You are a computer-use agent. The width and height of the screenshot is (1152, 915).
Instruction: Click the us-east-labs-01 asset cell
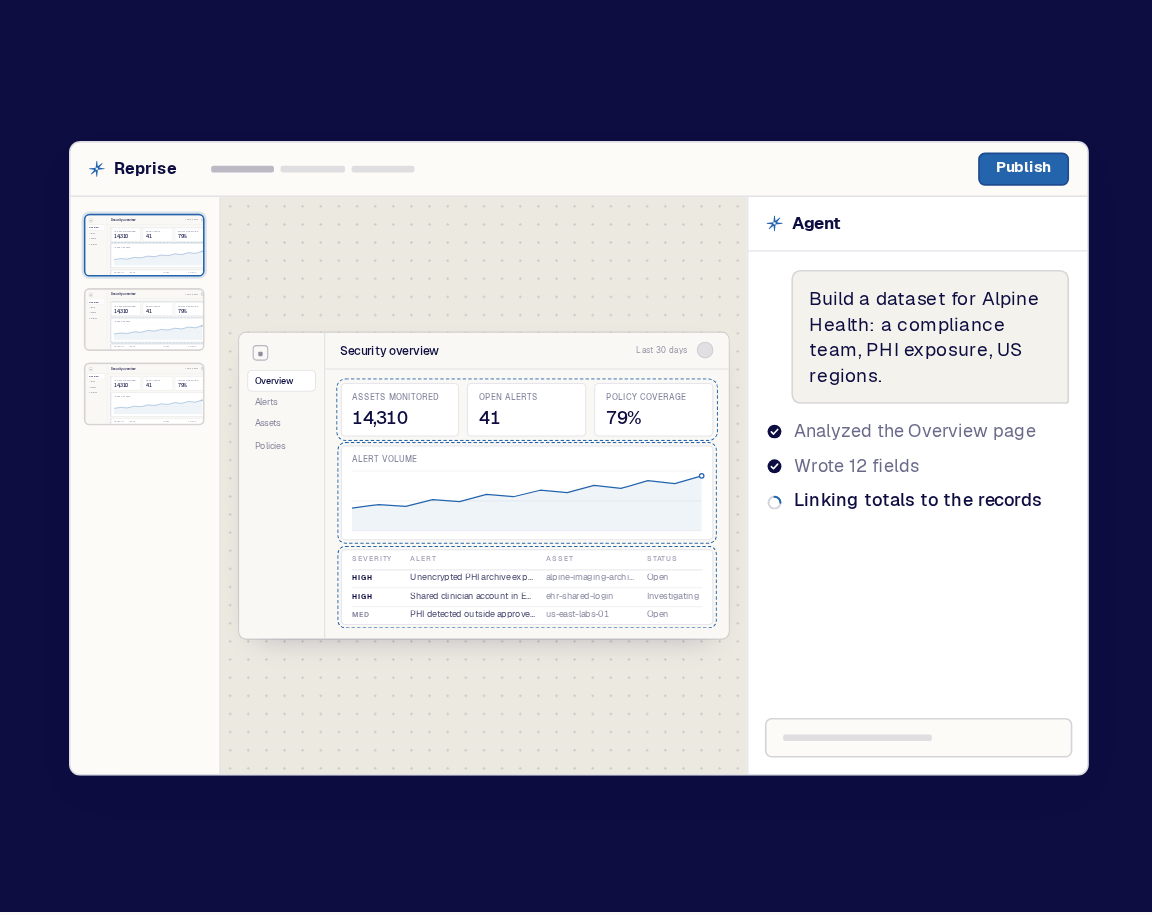[x=577, y=614]
